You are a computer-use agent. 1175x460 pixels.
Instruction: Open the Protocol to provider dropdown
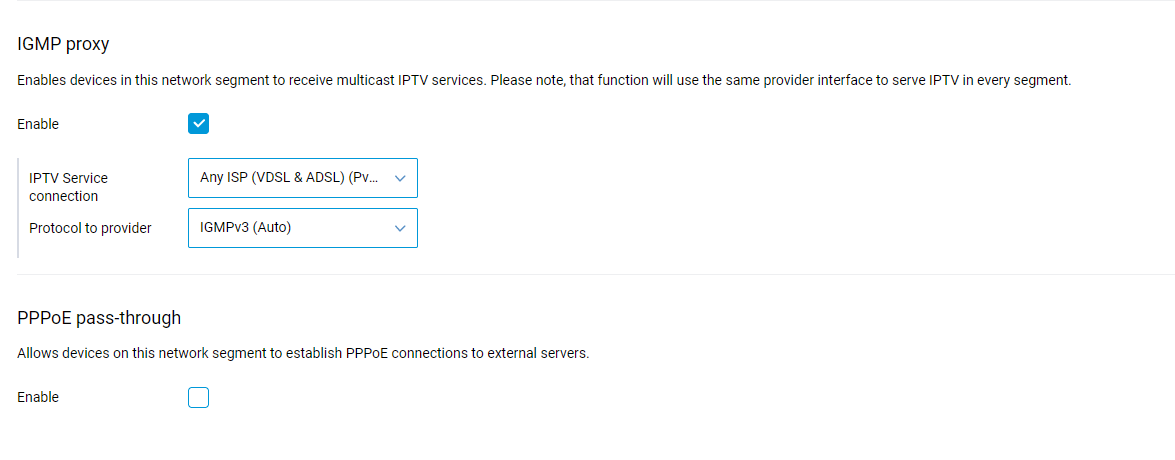pyautogui.click(x=303, y=228)
